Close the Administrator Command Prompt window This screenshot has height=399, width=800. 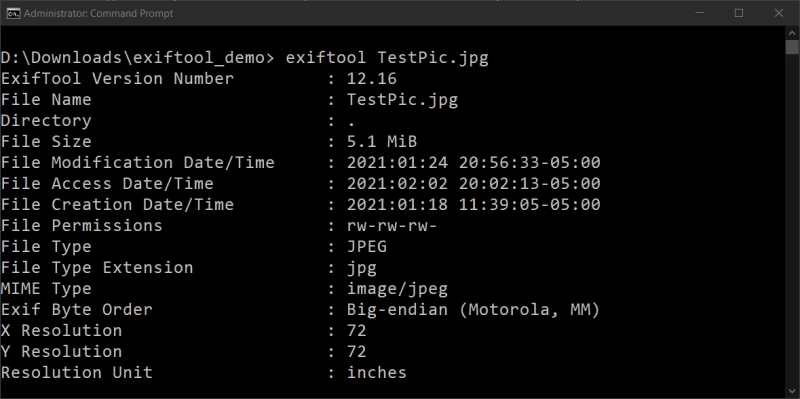coord(779,13)
